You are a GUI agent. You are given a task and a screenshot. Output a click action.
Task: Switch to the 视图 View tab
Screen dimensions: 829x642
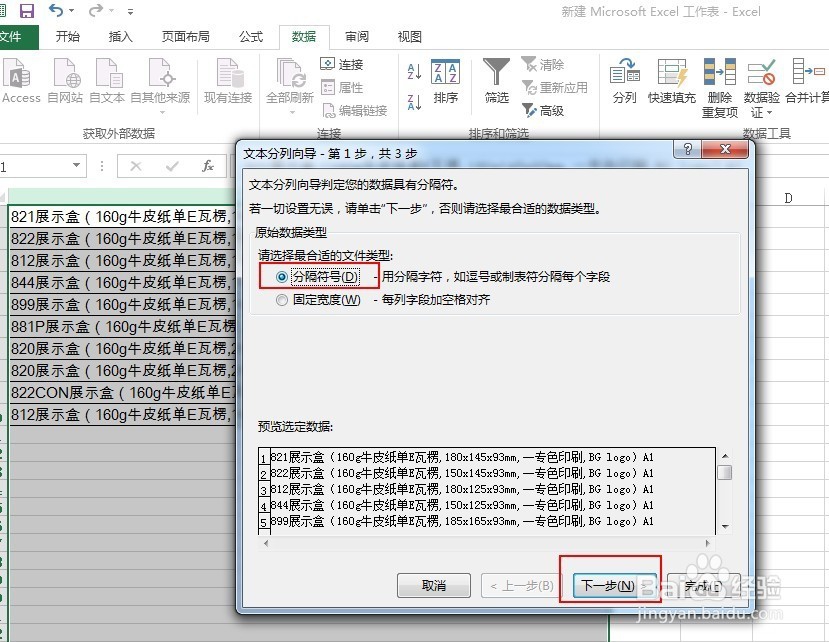click(410, 36)
